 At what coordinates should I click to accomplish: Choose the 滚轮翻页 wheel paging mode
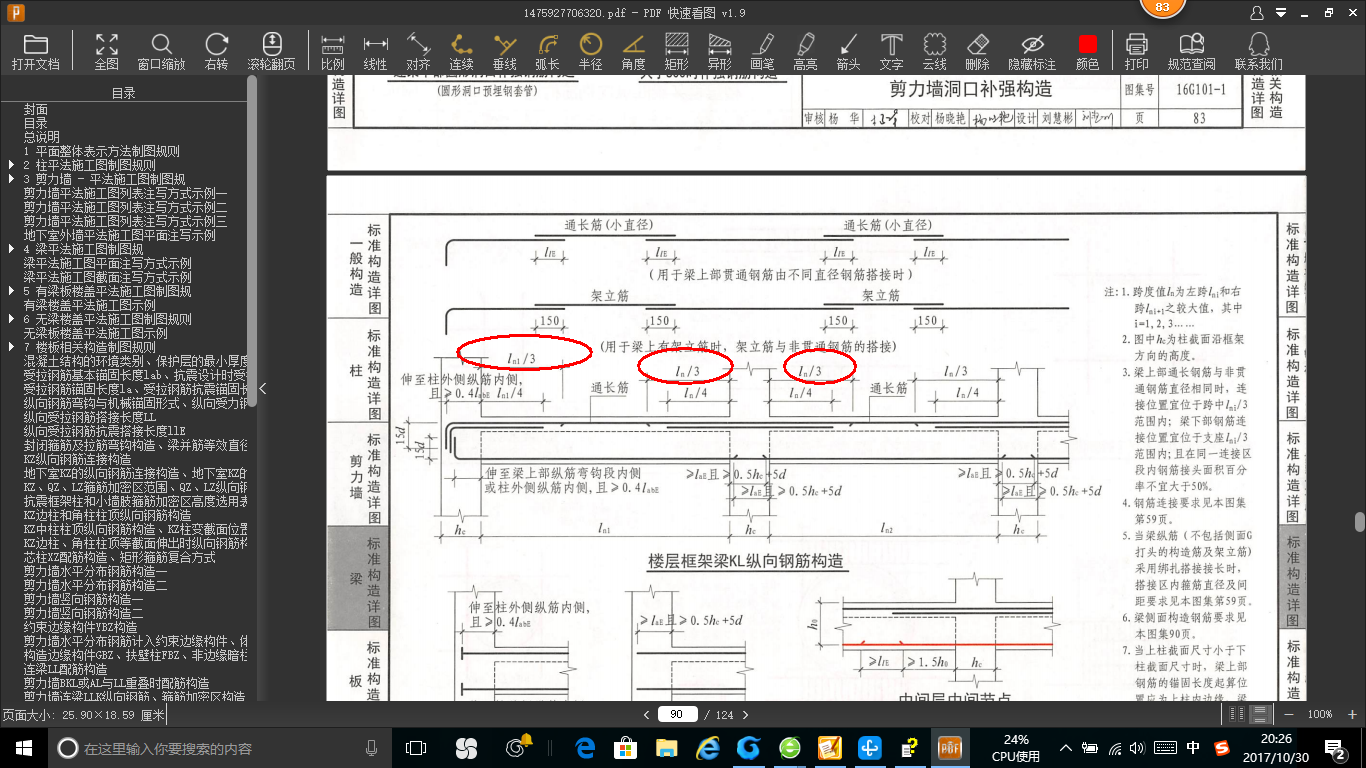(x=271, y=51)
